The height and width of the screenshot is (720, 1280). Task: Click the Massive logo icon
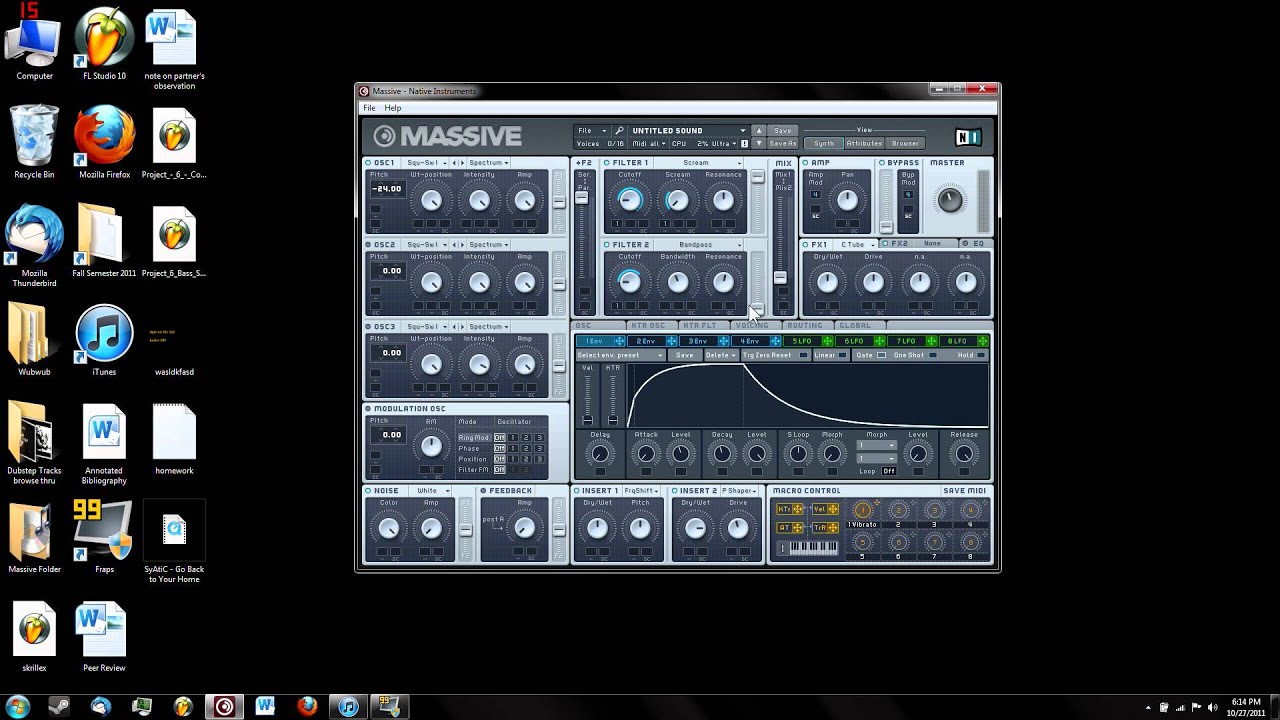pyautogui.click(x=385, y=136)
